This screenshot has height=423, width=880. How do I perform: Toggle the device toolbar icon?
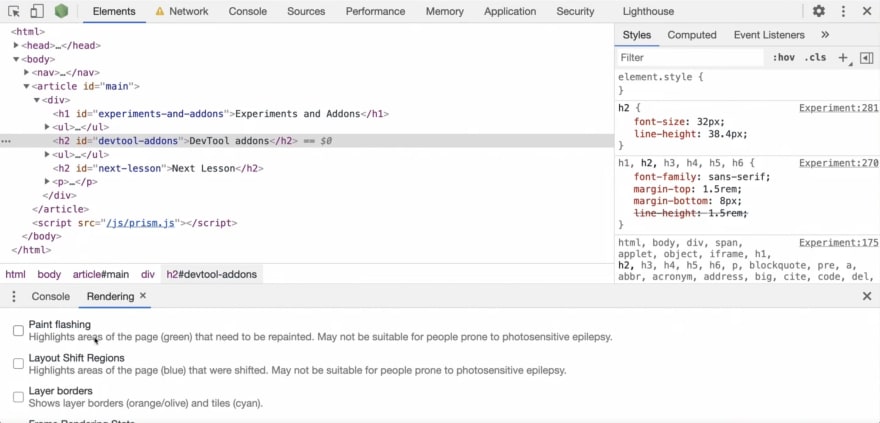click(x=36, y=11)
